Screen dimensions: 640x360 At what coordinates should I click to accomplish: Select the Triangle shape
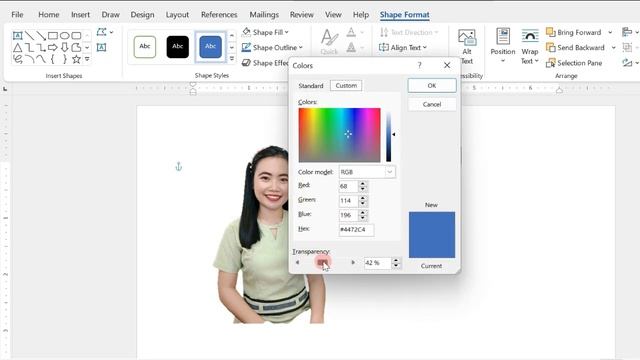pyautogui.click(x=18, y=47)
